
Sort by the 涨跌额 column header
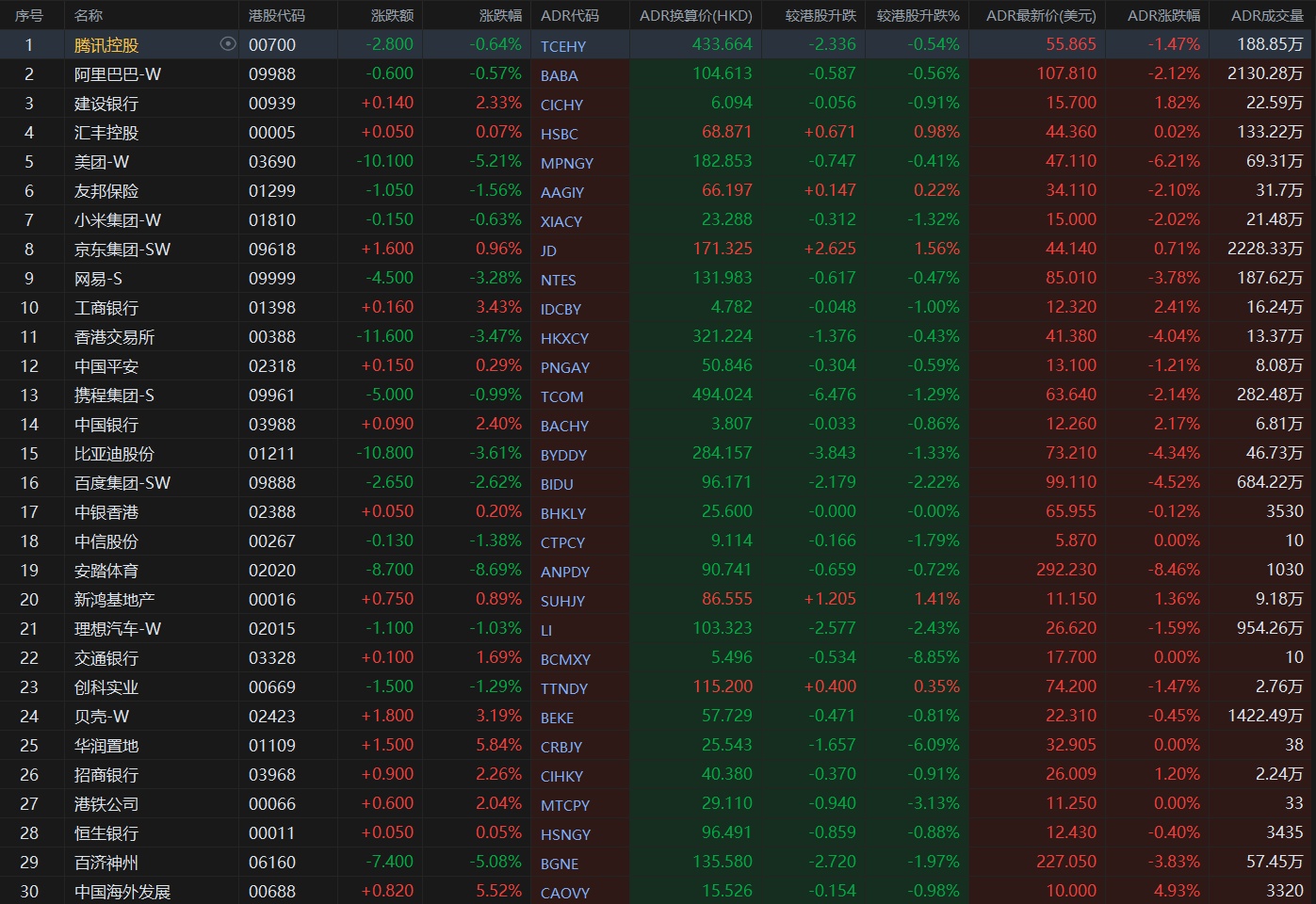[x=392, y=15]
